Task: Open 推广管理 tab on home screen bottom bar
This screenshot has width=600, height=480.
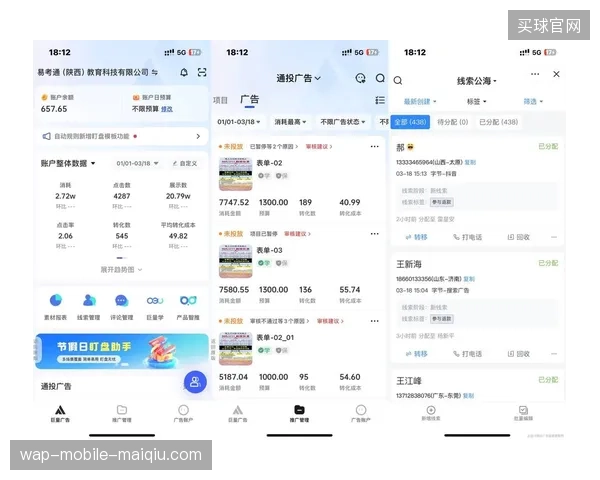Action: click(x=122, y=413)
